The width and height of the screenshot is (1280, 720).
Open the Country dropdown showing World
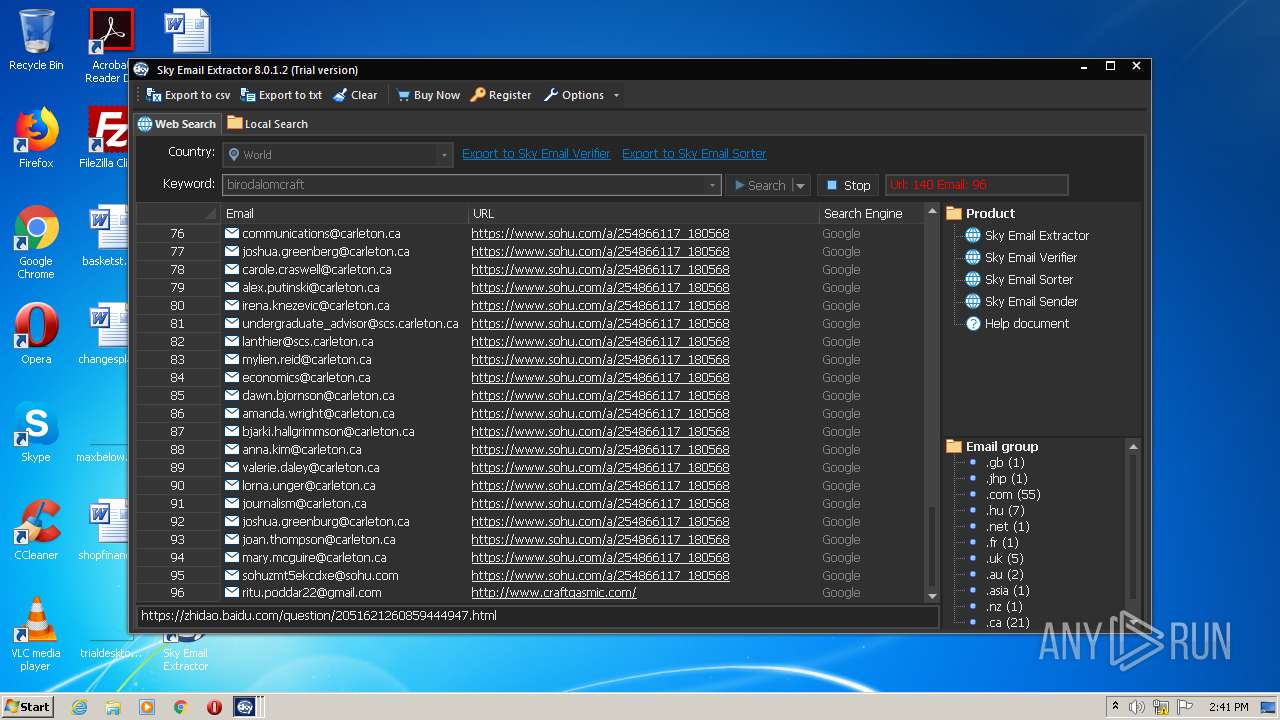pos(337,154)
